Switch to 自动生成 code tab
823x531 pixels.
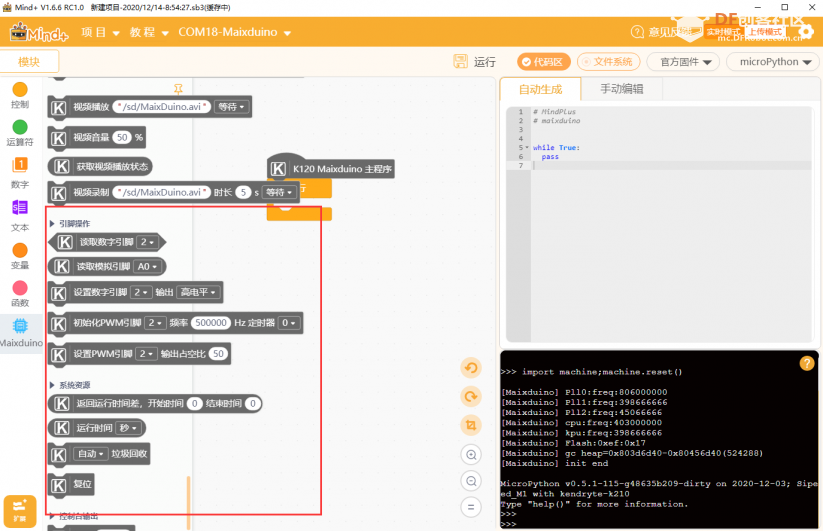tap(541, 89)
